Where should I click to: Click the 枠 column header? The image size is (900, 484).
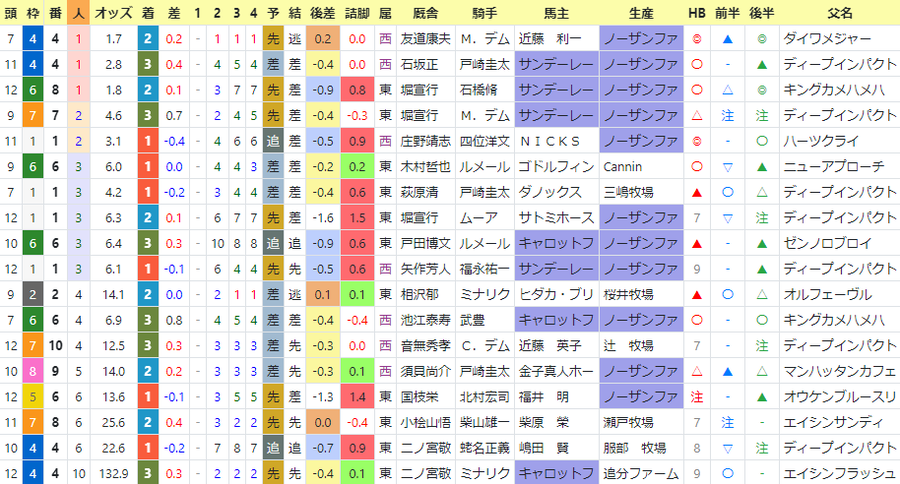click(x=33, y=13)
